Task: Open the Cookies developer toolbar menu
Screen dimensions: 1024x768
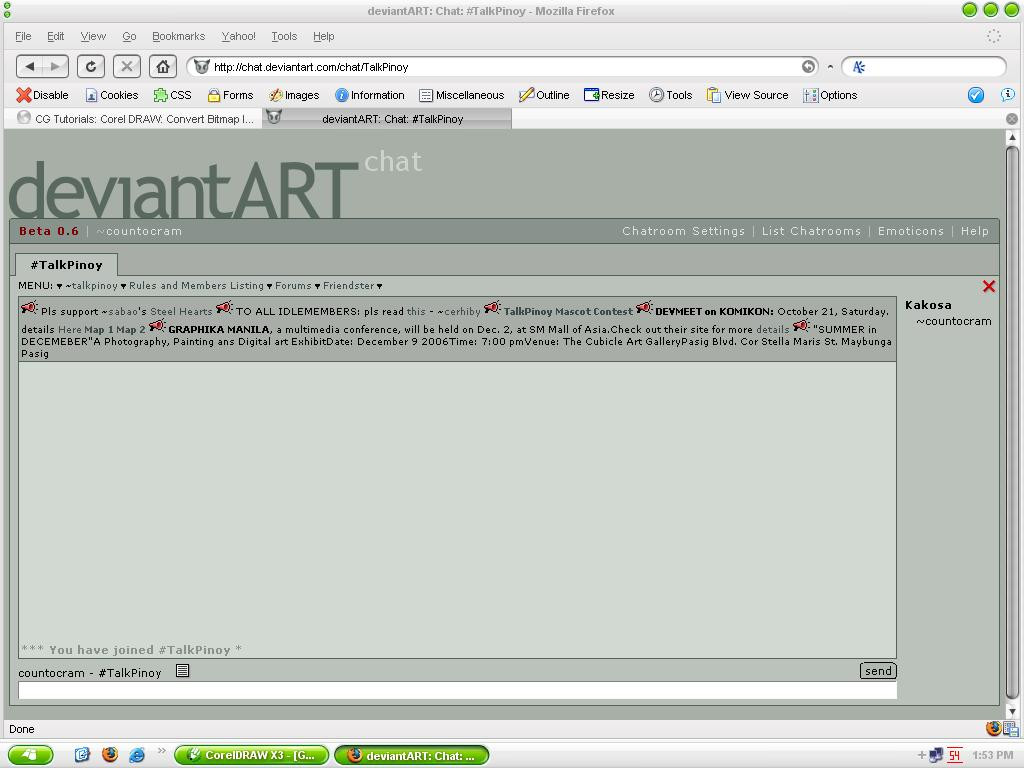Action: [x=112, y=95]
